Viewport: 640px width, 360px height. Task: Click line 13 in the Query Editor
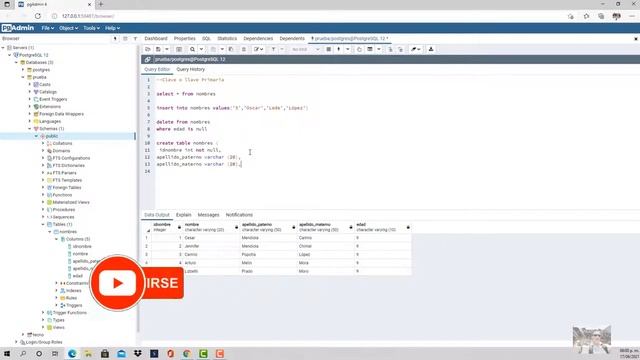click(x=198, y=164)
